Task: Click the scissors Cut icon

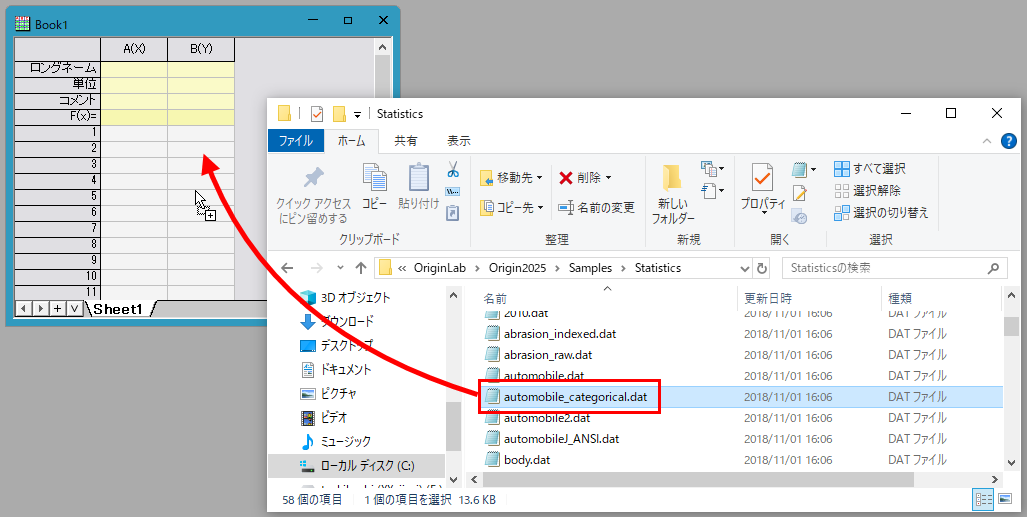Action: point(453,169)
